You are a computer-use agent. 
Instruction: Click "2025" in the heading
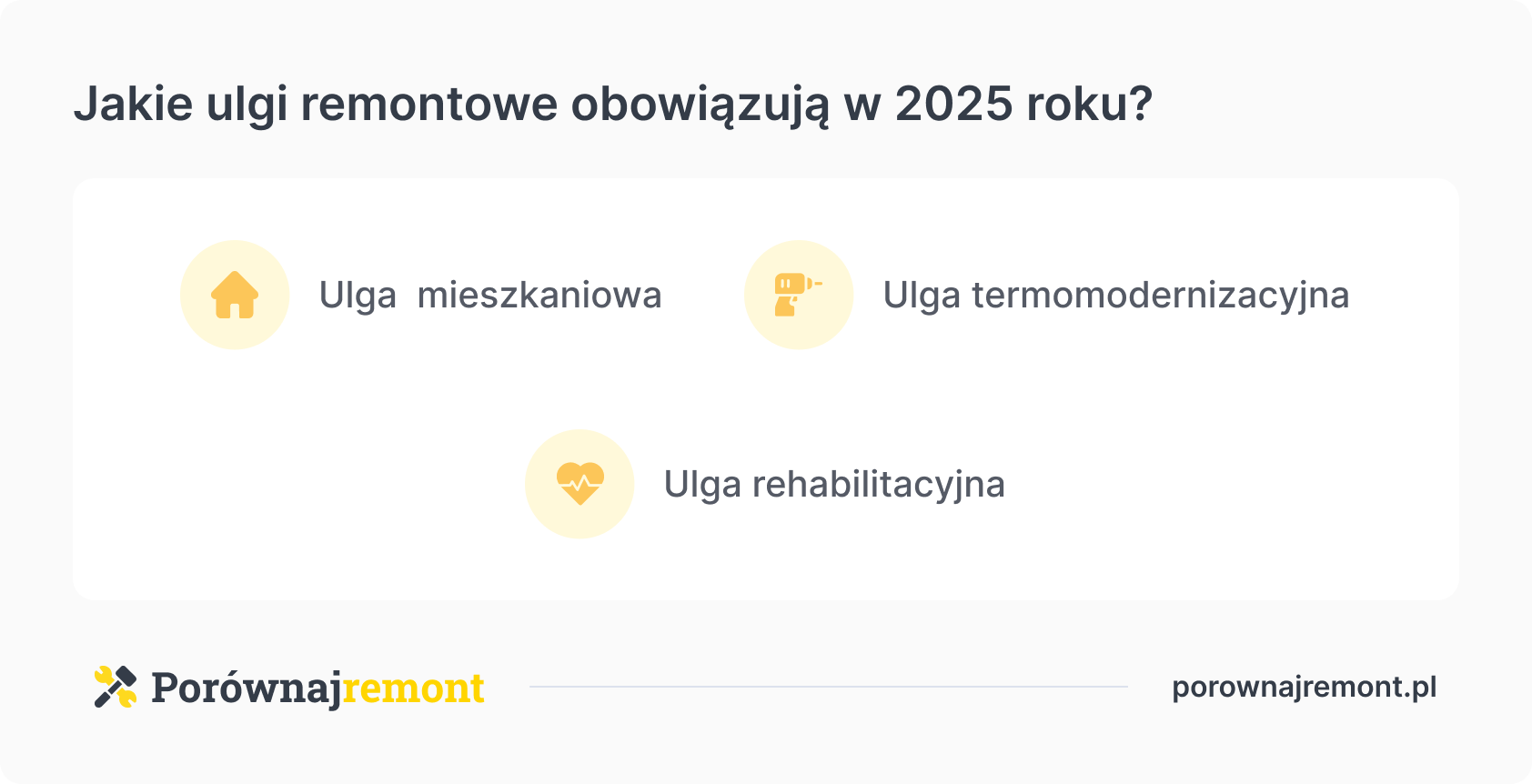pyautogui.click(x=953, y=104)
